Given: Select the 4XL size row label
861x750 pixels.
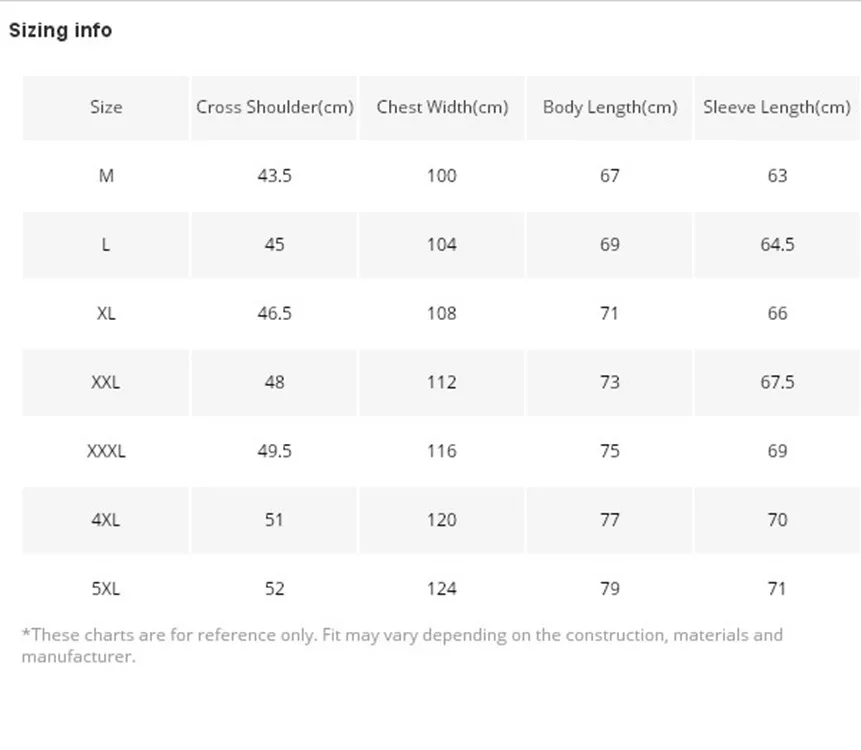Looking at the screenshot, I should (x=106, y=520).
